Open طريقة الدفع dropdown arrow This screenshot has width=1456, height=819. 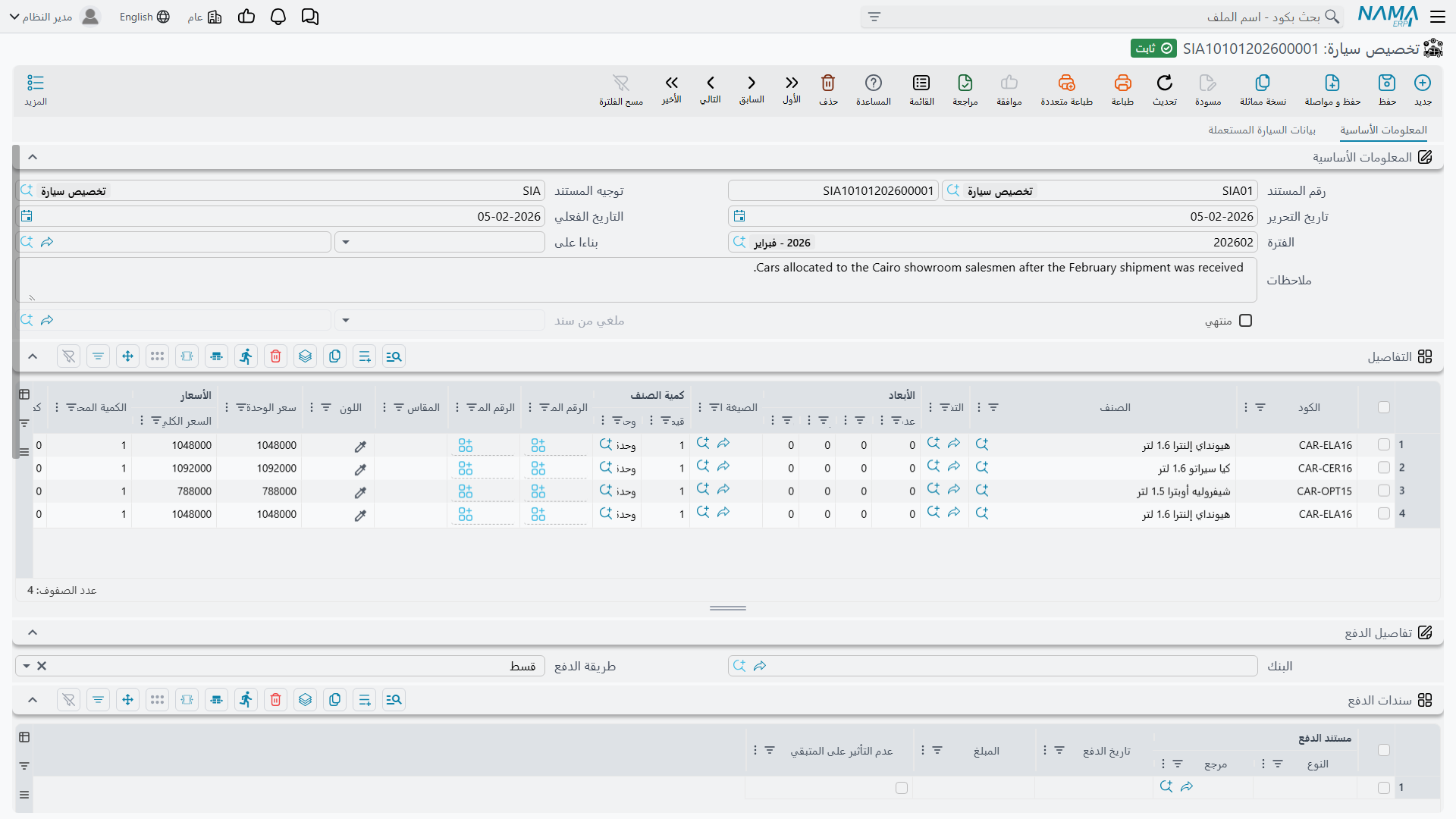[27, 667]
